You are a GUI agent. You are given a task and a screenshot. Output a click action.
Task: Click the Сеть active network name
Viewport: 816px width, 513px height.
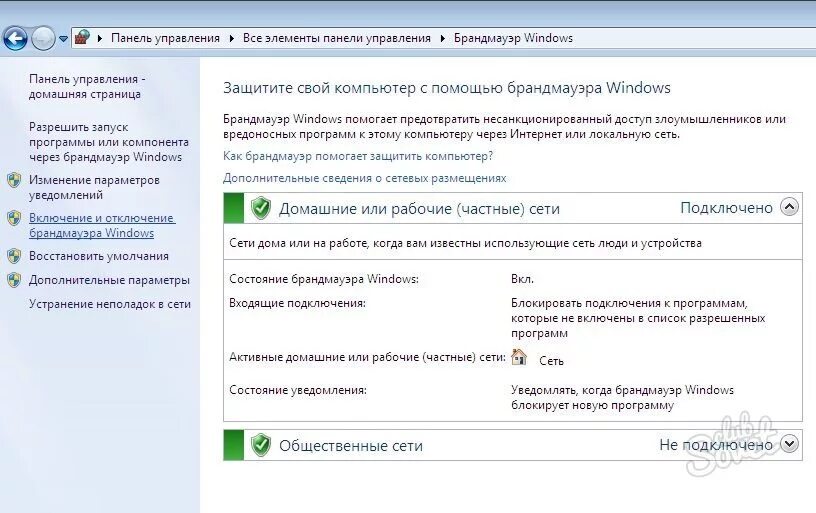552,361
